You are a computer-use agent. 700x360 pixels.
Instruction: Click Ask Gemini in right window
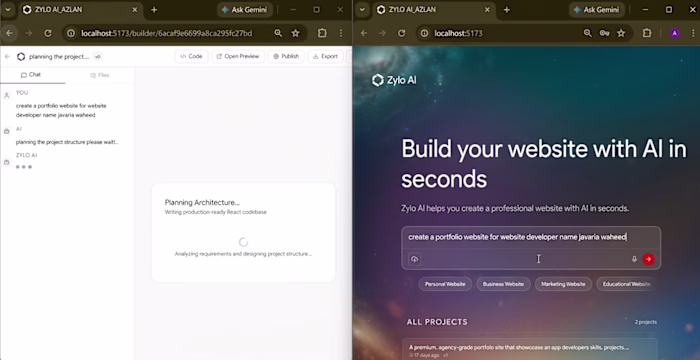[597, 10]
